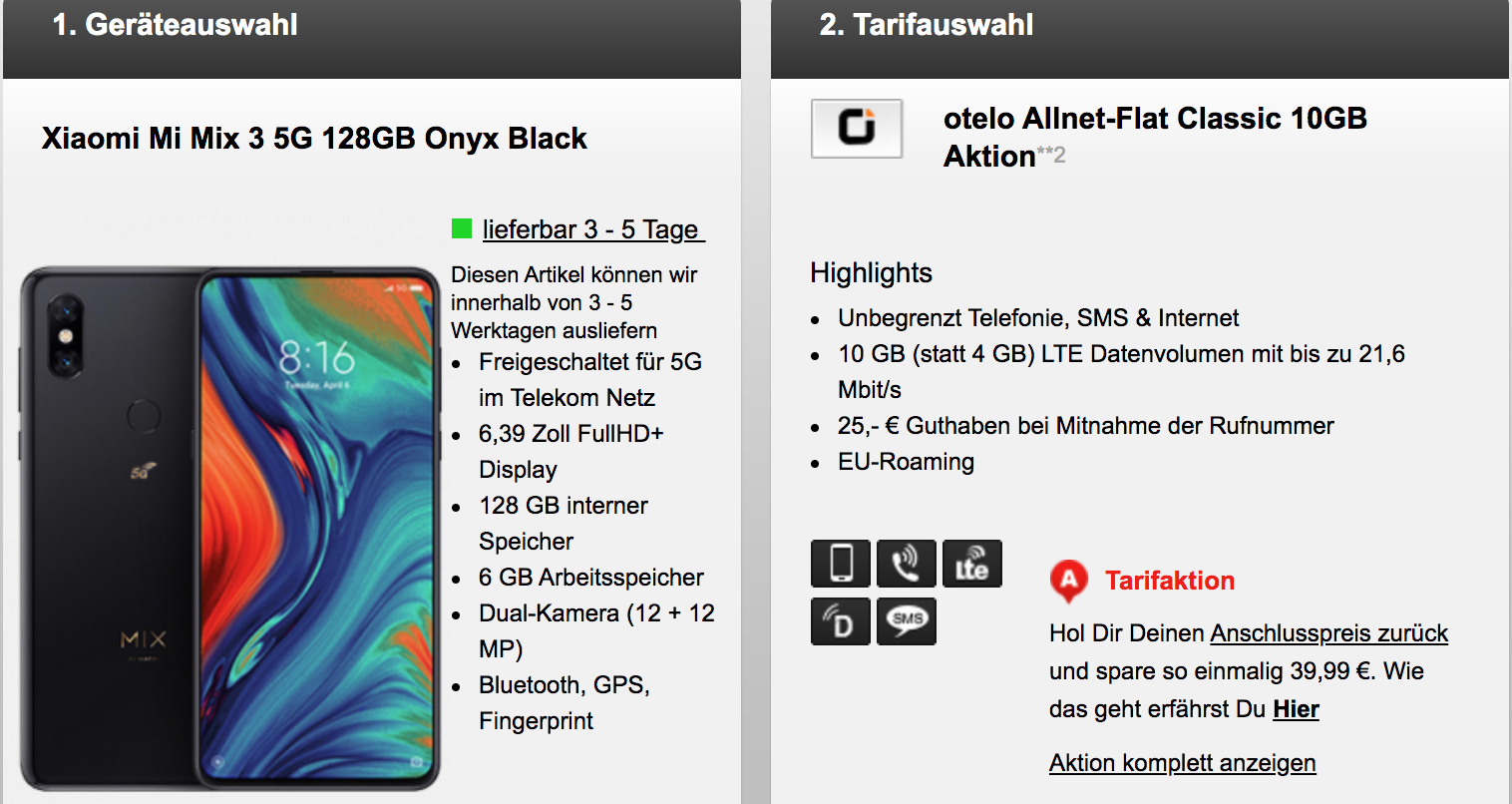Click the Xiaomi Mi Mix 3 5G product title

pos(314,139)
